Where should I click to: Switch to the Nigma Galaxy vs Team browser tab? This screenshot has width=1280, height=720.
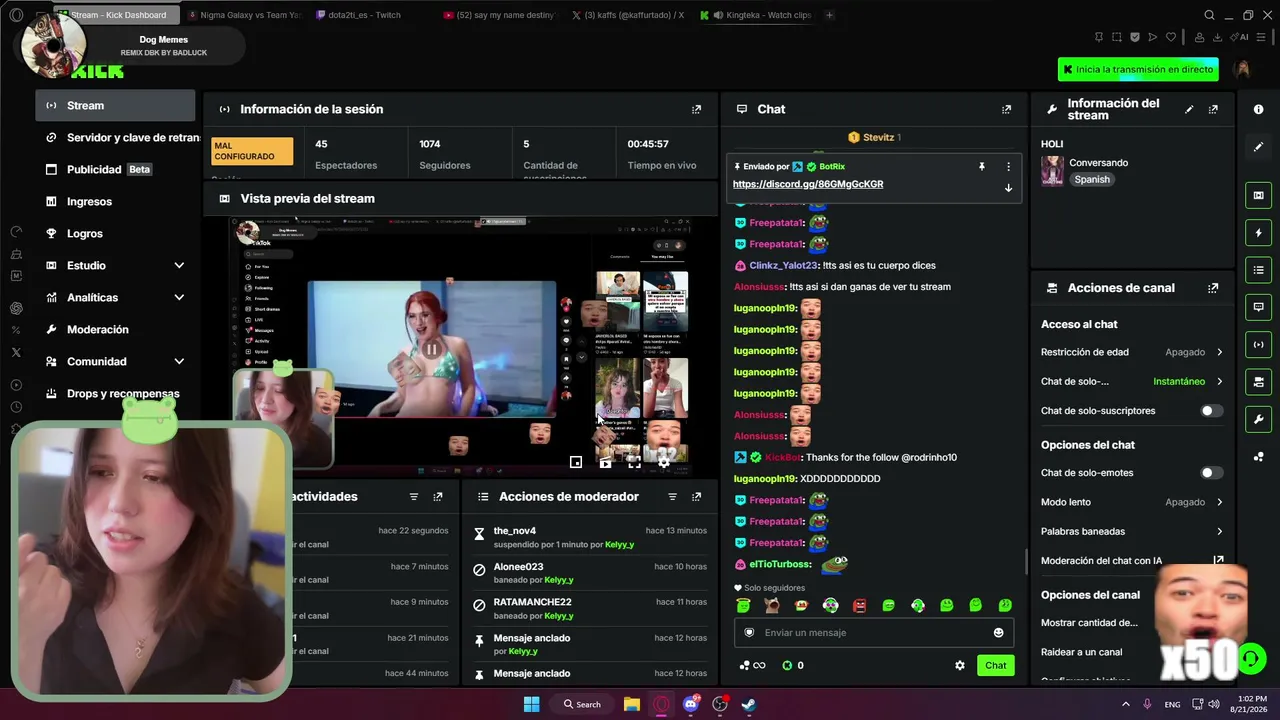(x=246, y=15)
